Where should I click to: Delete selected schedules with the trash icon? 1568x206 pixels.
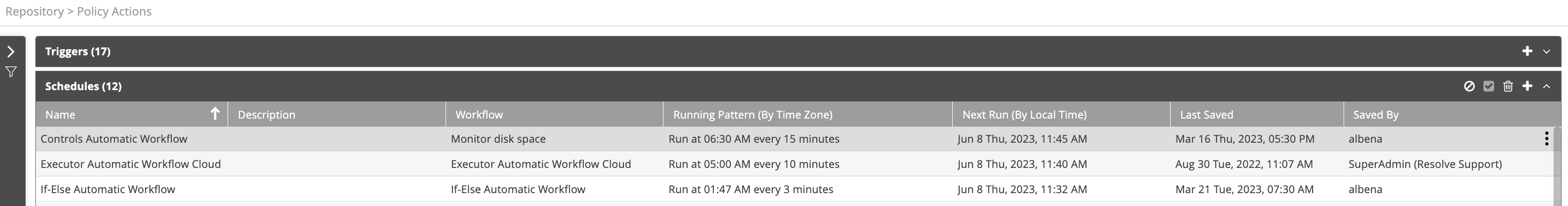pos(1507,86)
